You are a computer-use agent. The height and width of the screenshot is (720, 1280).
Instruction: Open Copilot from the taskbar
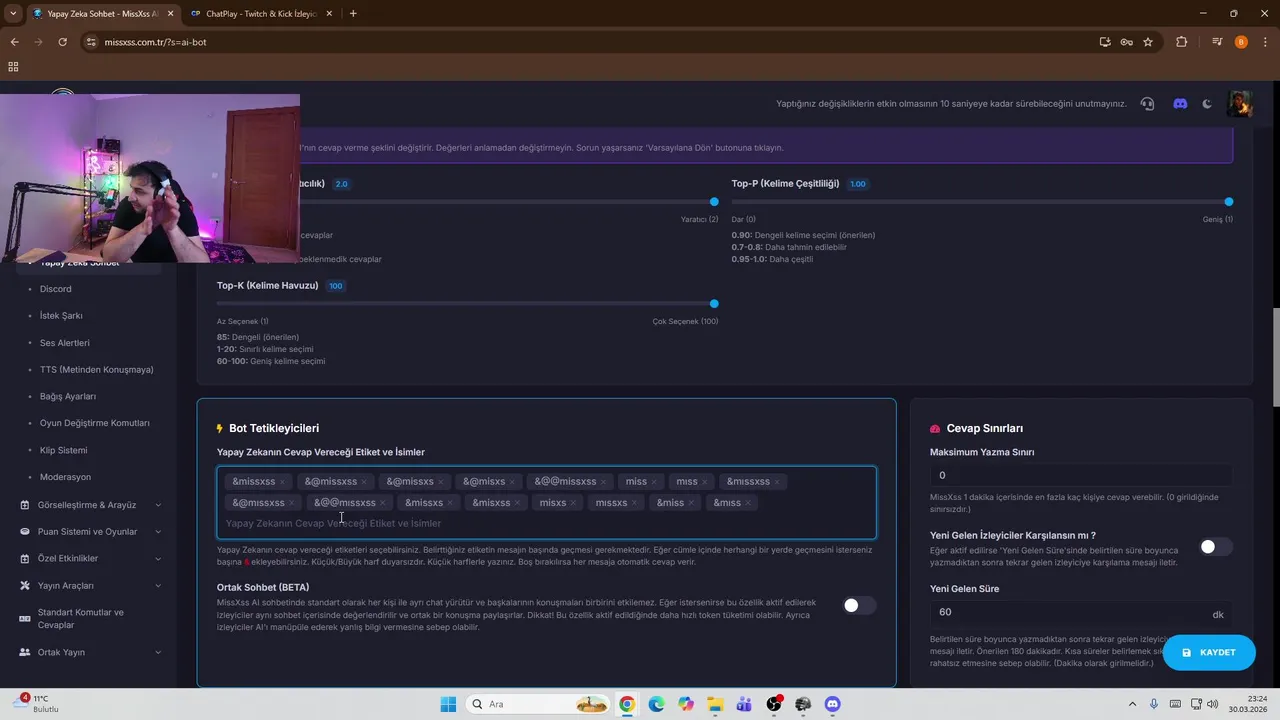pos(685,704)
